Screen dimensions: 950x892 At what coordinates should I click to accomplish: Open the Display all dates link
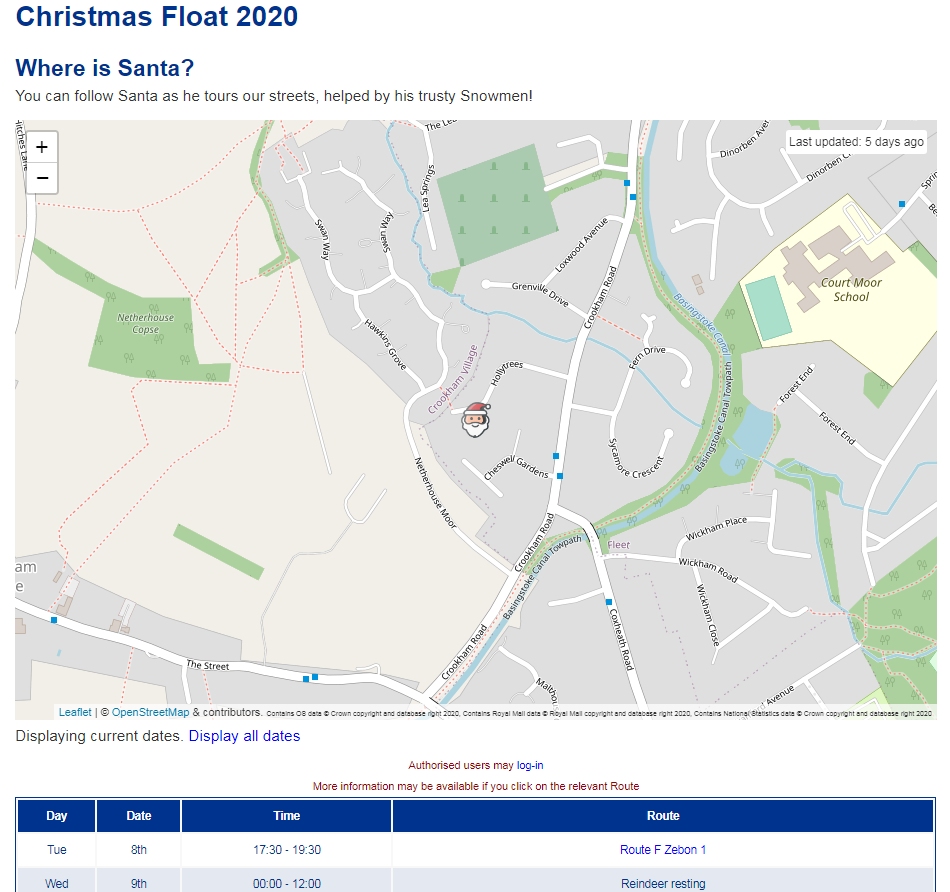(245, 736)
